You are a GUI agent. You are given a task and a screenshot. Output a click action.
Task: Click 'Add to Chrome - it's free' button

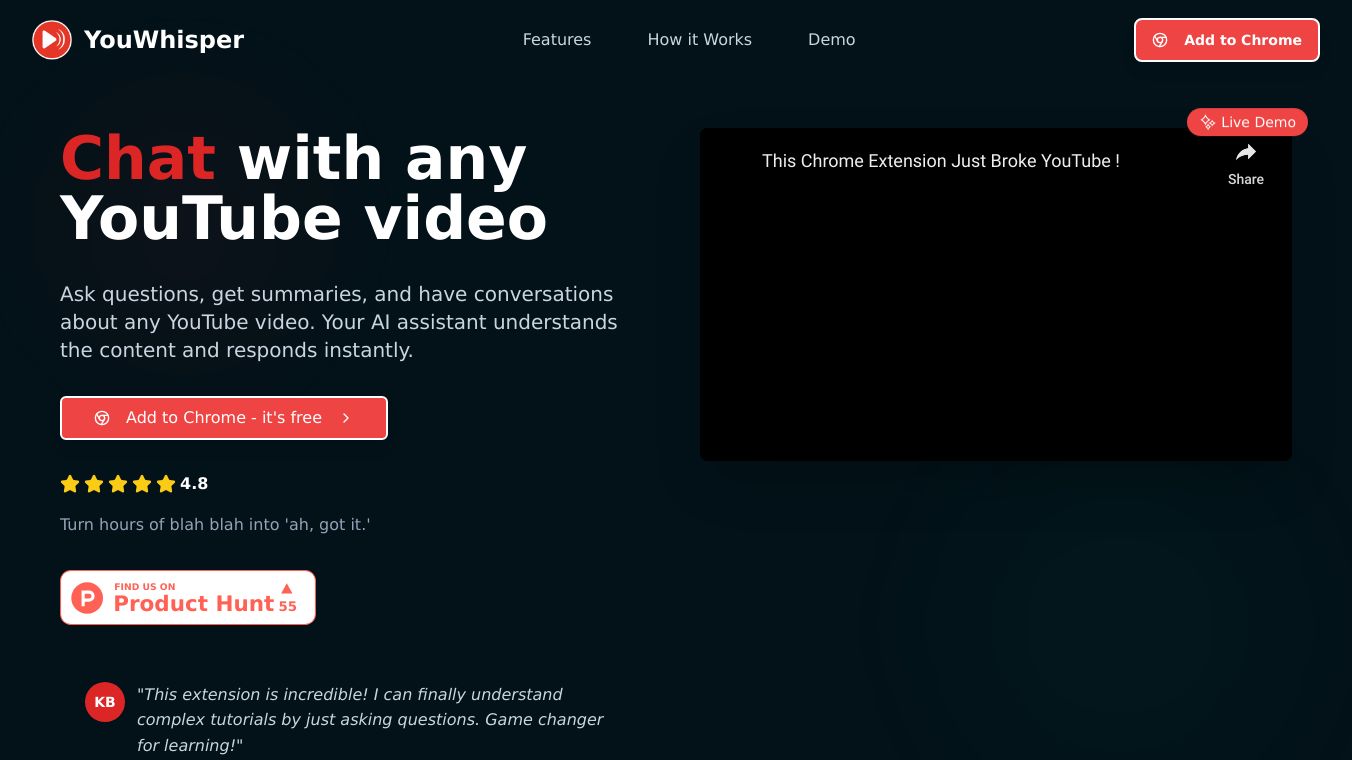(x=224, y=418)
